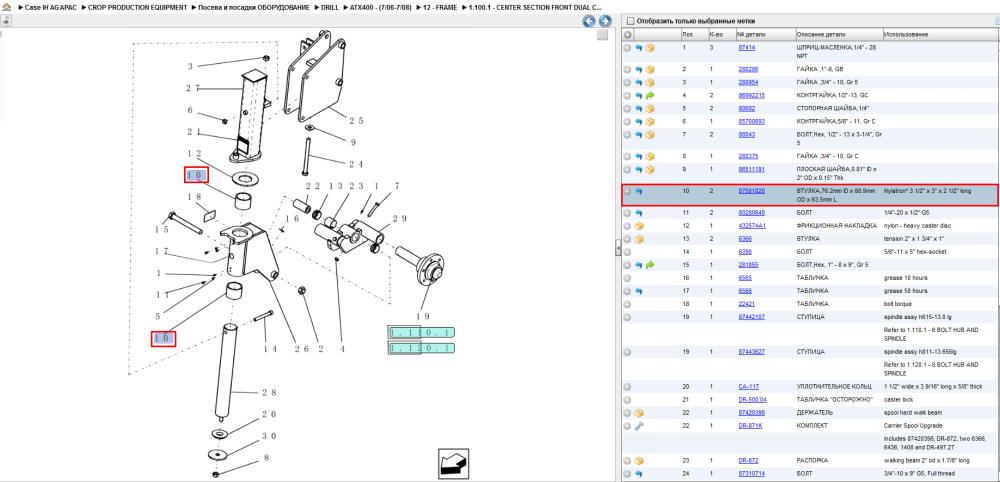
Task: Click package box icon for part 6366
Action: pyautogui.click(x=638, y=238)
